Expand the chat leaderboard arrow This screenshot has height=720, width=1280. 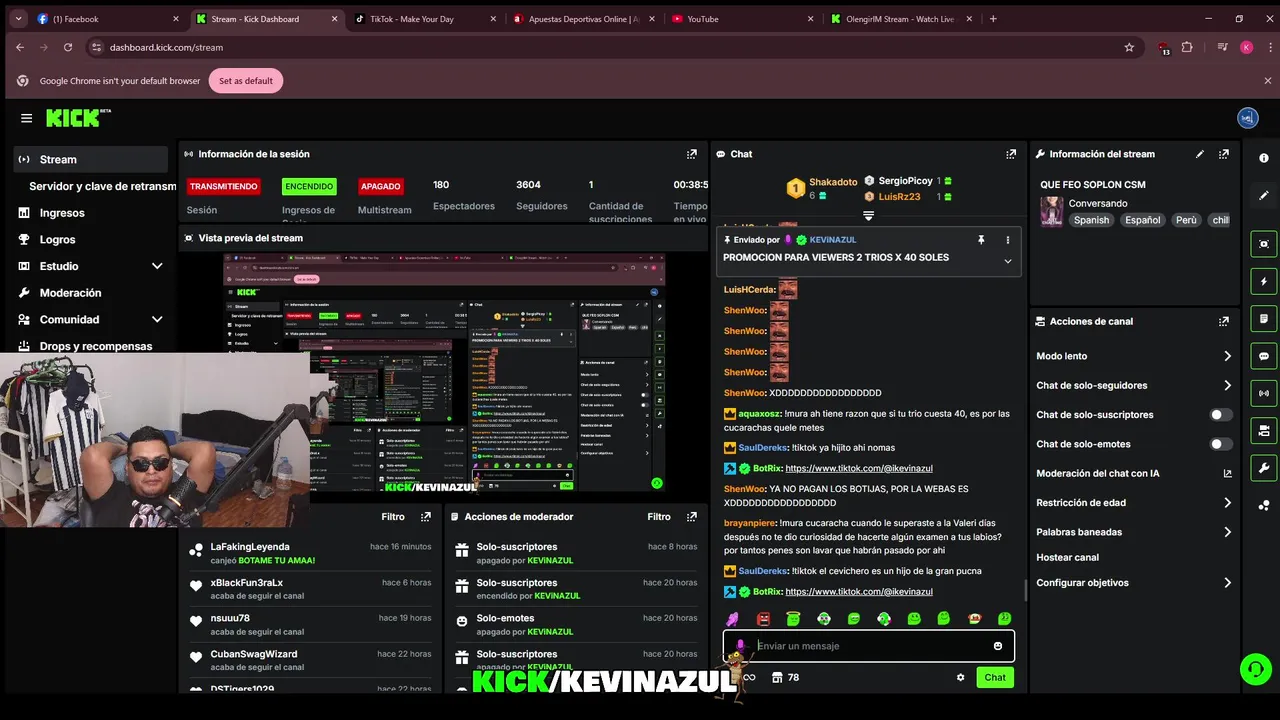click(x=868, y=215)
